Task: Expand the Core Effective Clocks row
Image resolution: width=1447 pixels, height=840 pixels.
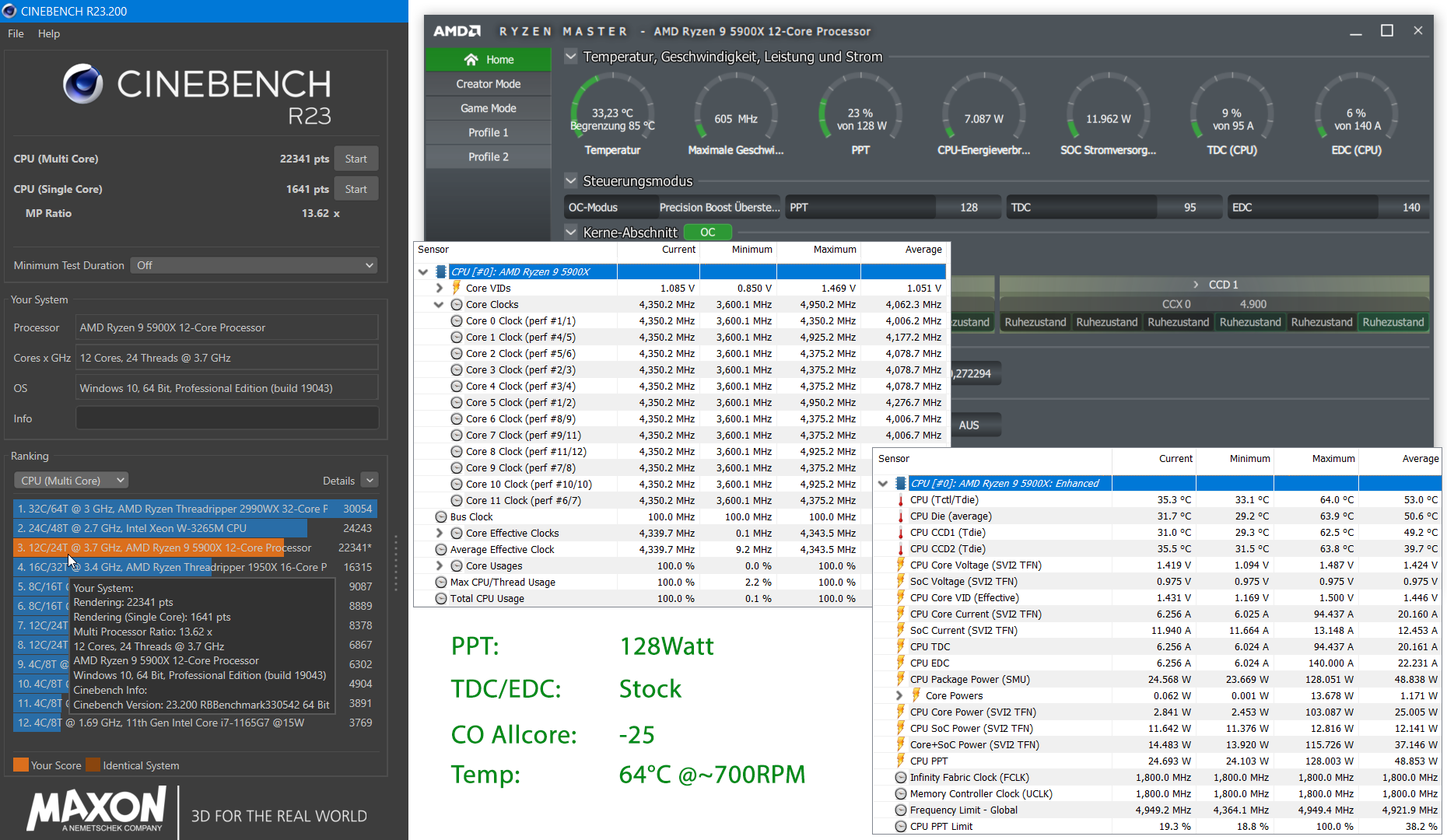Action: [440, 534]
